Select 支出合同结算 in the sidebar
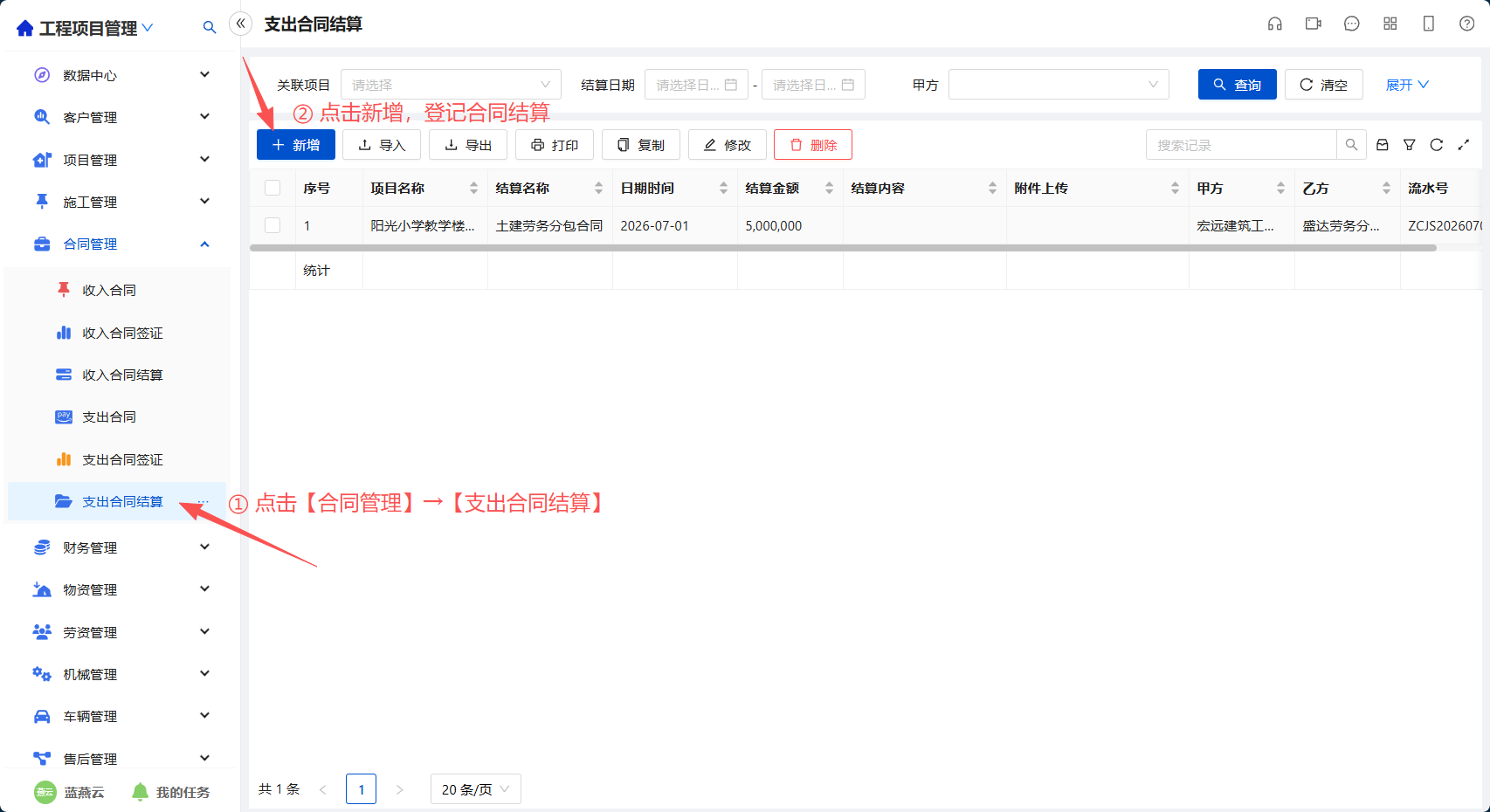Screen dimensions: 1490x812 tap(117, 501)
